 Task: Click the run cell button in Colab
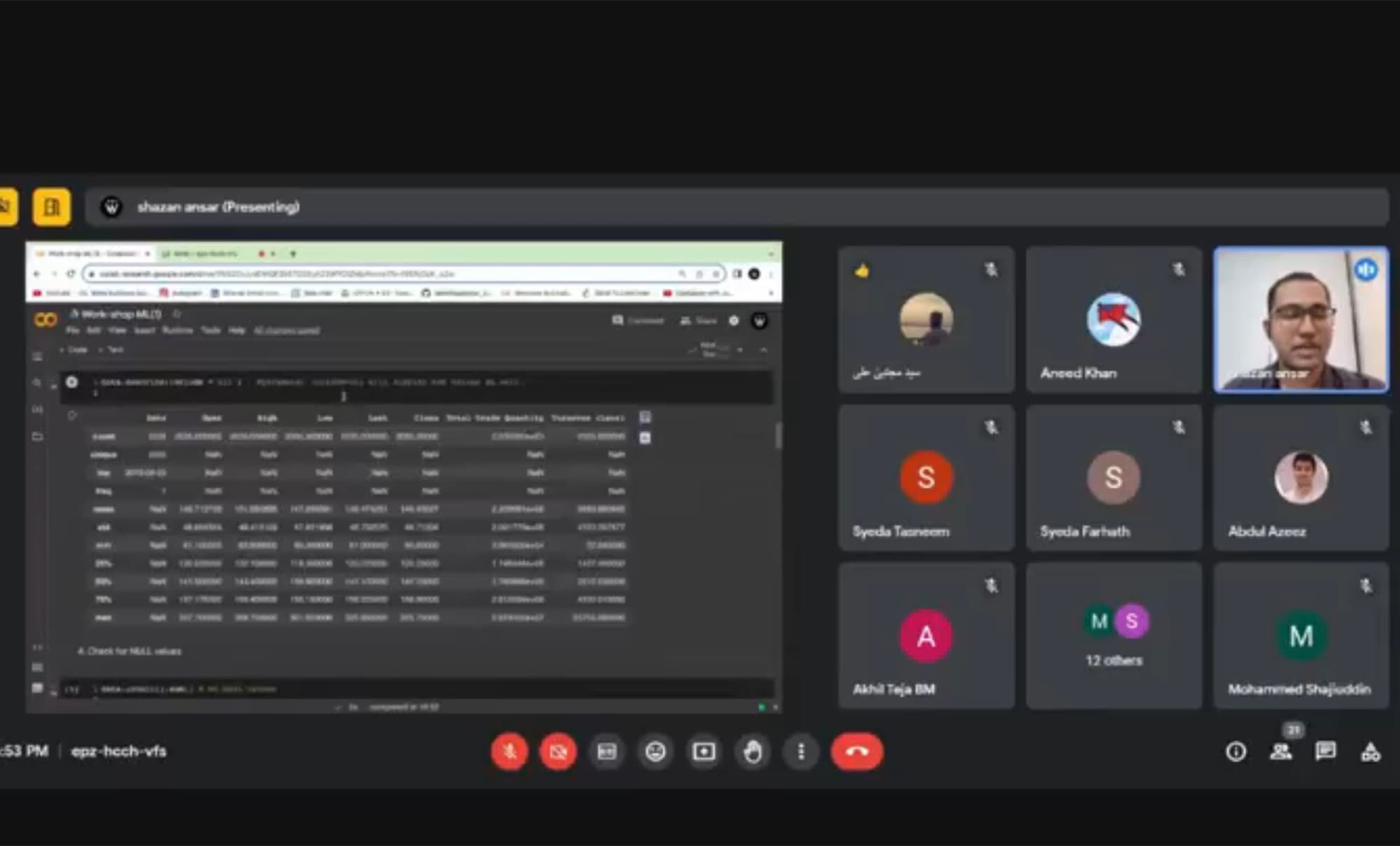click(71, 382)
